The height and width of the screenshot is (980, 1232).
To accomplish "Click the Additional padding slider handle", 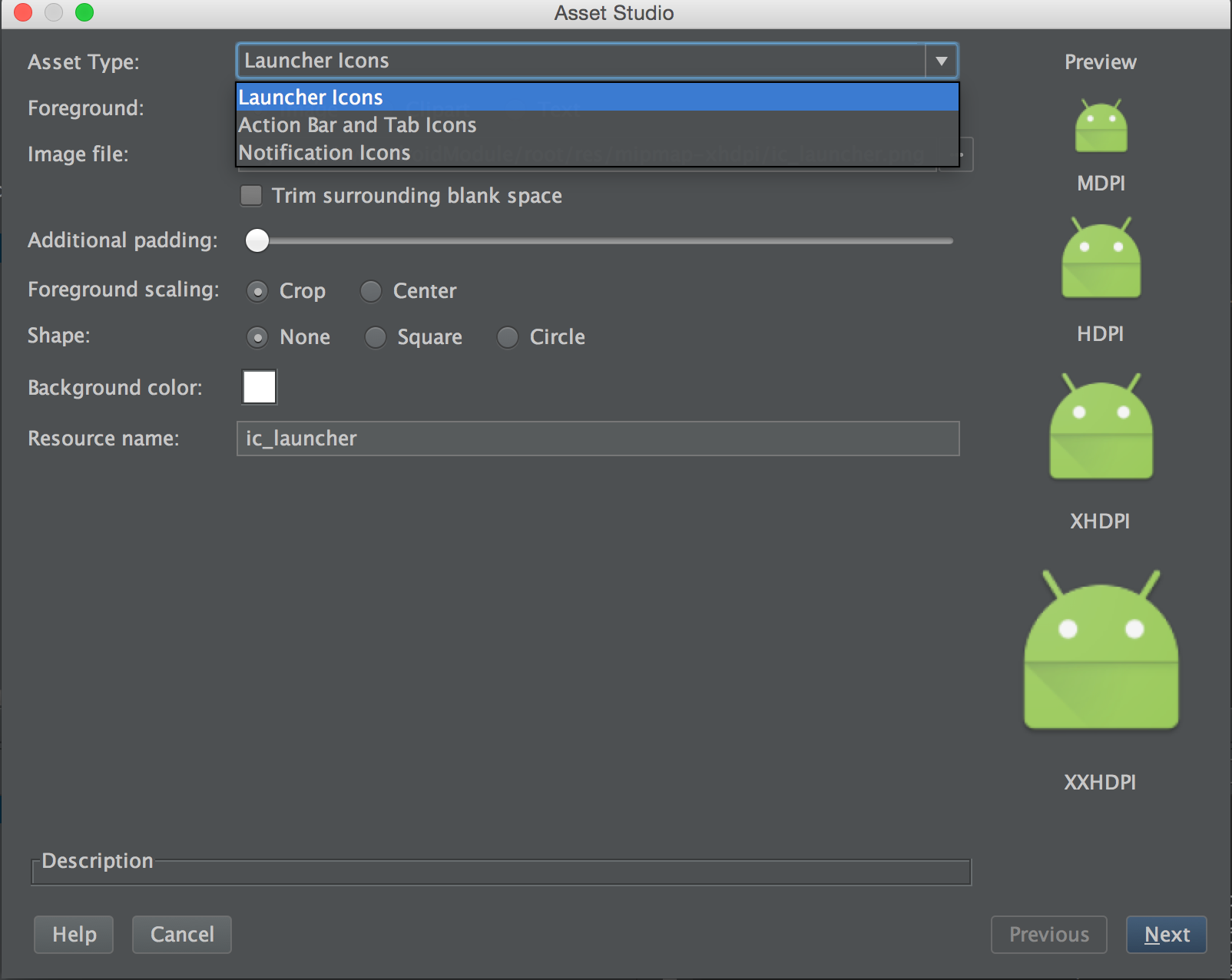I will 257,240.
